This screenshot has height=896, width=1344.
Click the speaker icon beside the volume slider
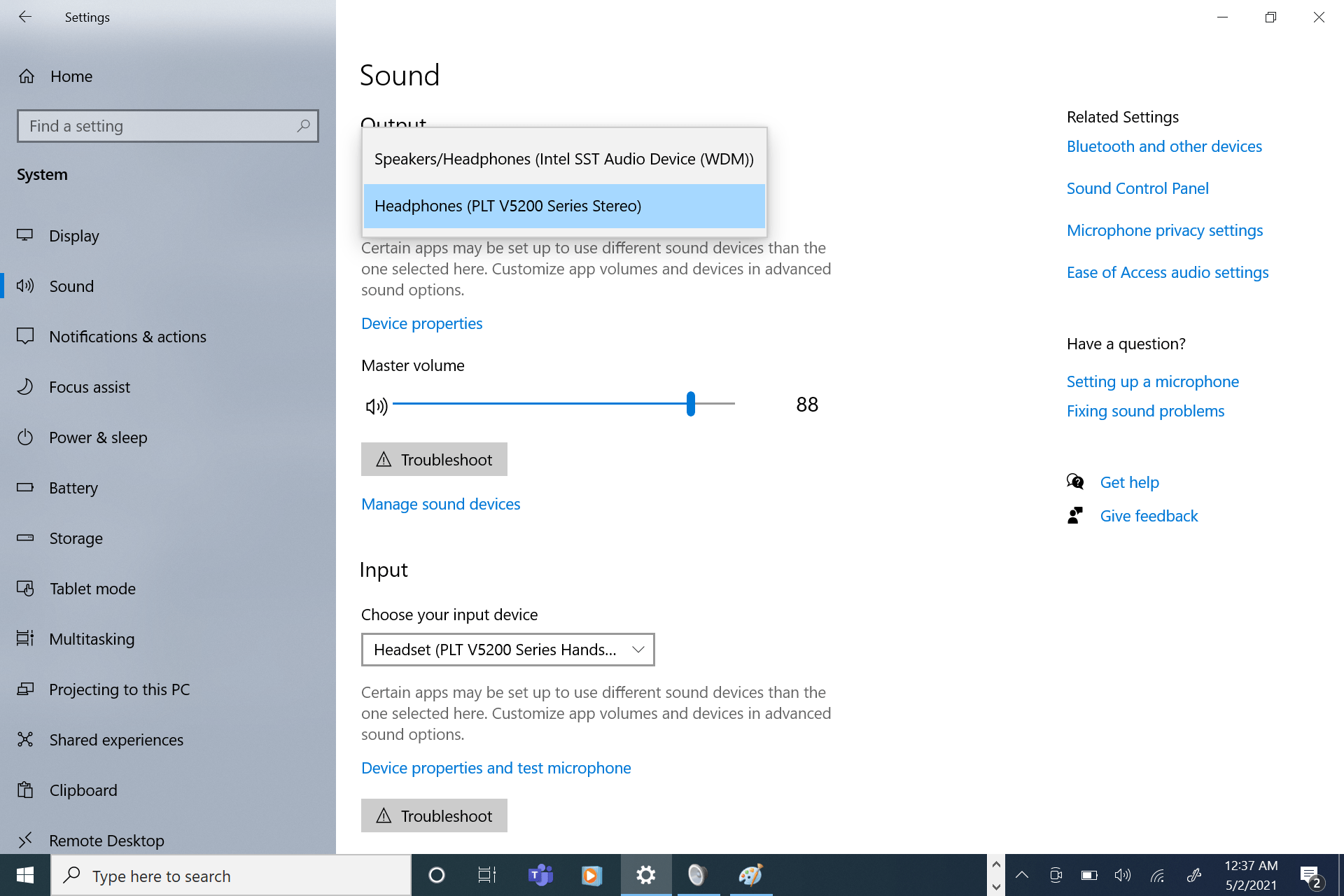point(375,405)
